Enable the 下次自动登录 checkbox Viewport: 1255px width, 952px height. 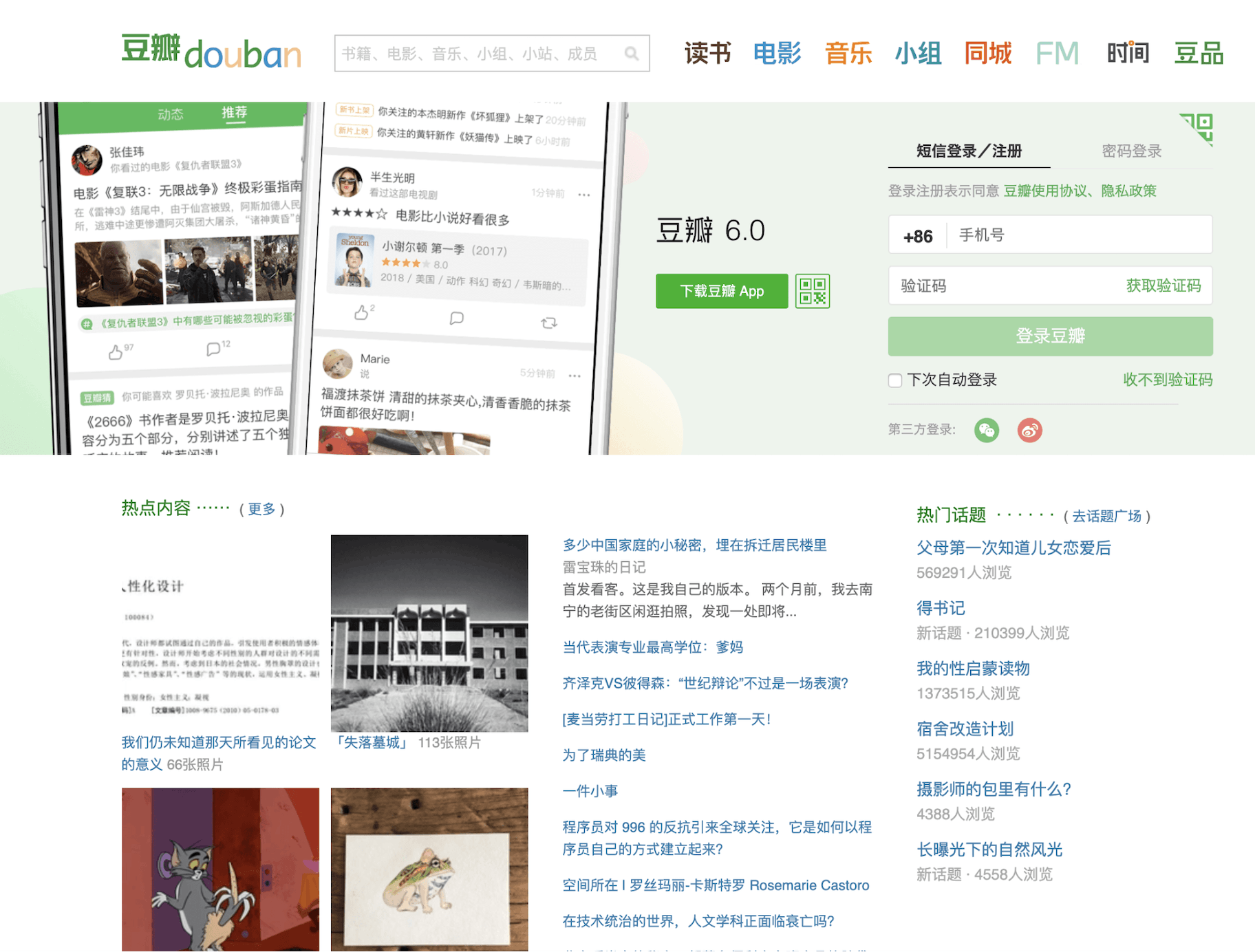pos(895,380)
